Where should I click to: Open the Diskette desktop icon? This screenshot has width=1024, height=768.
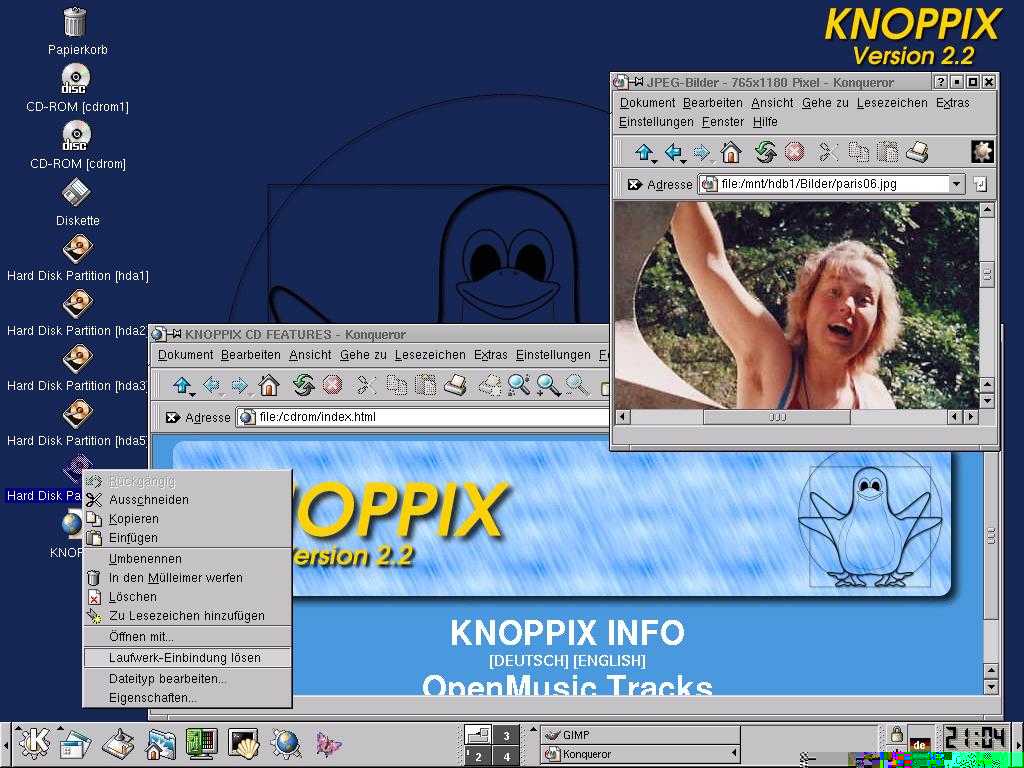(x=76, y=192)
